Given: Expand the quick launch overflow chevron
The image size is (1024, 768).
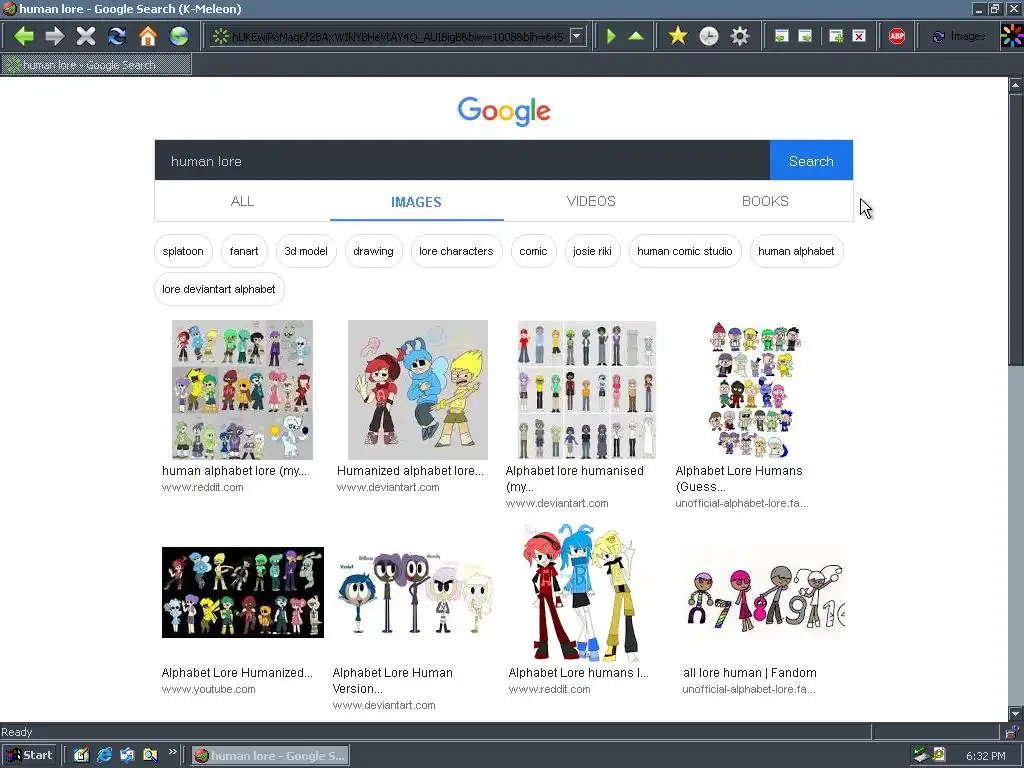Looking at the screenshot, I should [x=172, y=752].
